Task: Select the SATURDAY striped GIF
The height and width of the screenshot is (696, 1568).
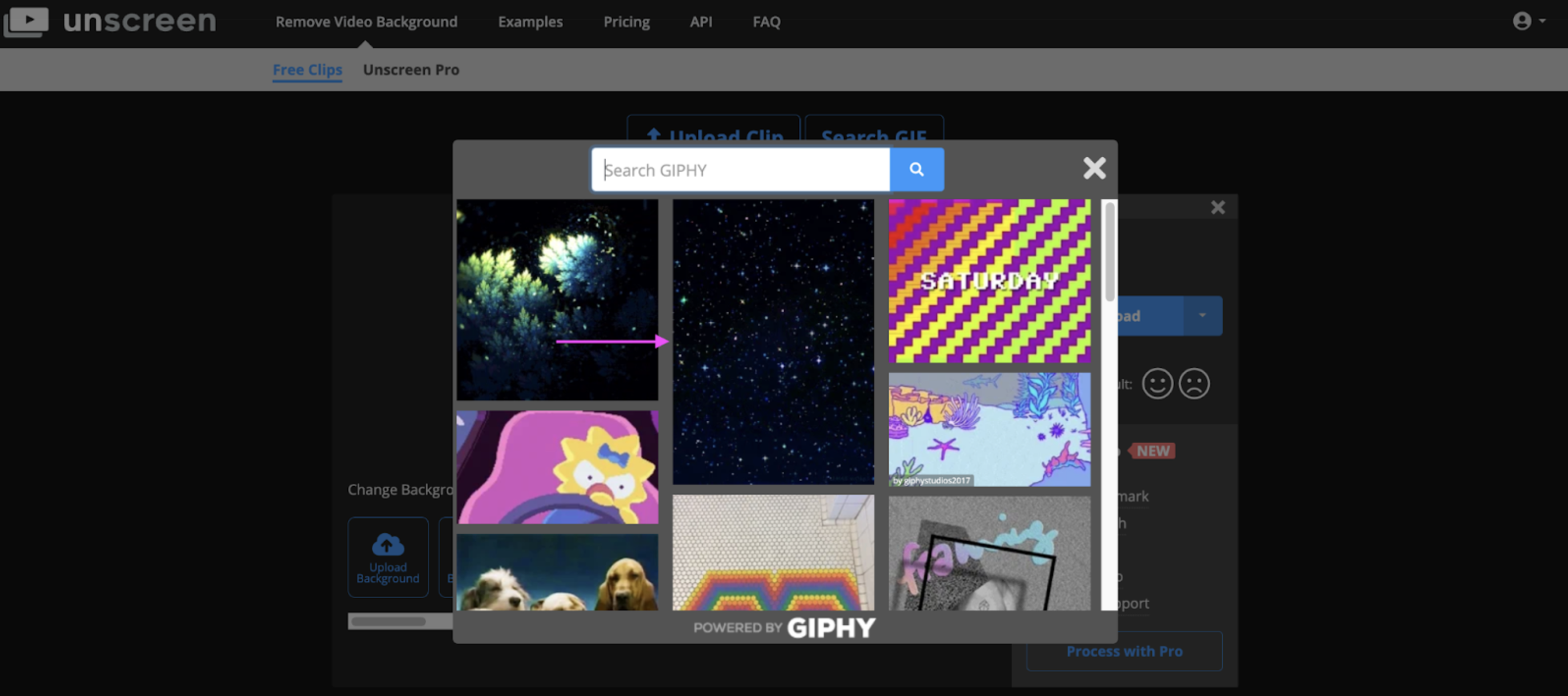Action: tap(989, 281)
